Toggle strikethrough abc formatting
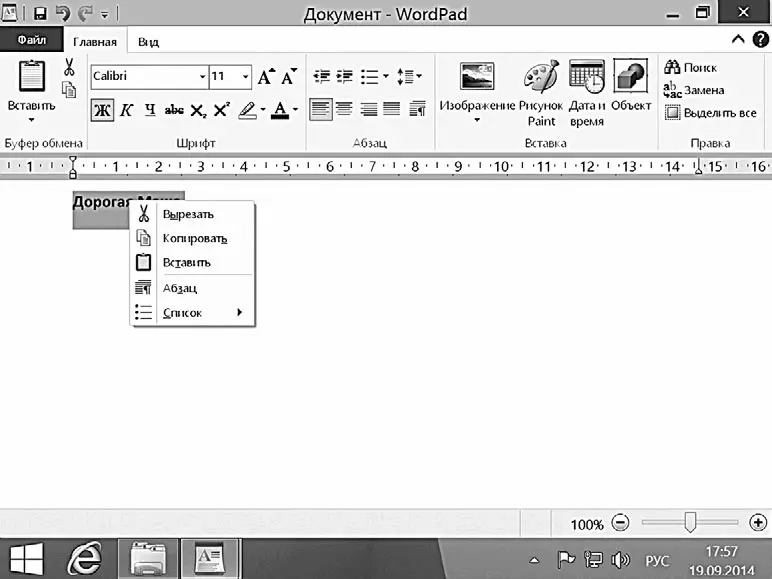 [174, 110]
